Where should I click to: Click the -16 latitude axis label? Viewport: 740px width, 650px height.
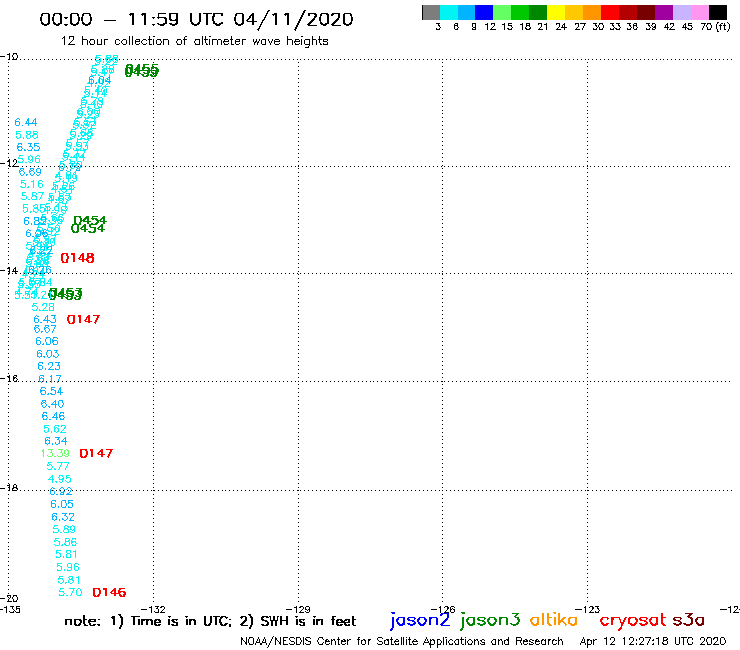click(9, 379)
